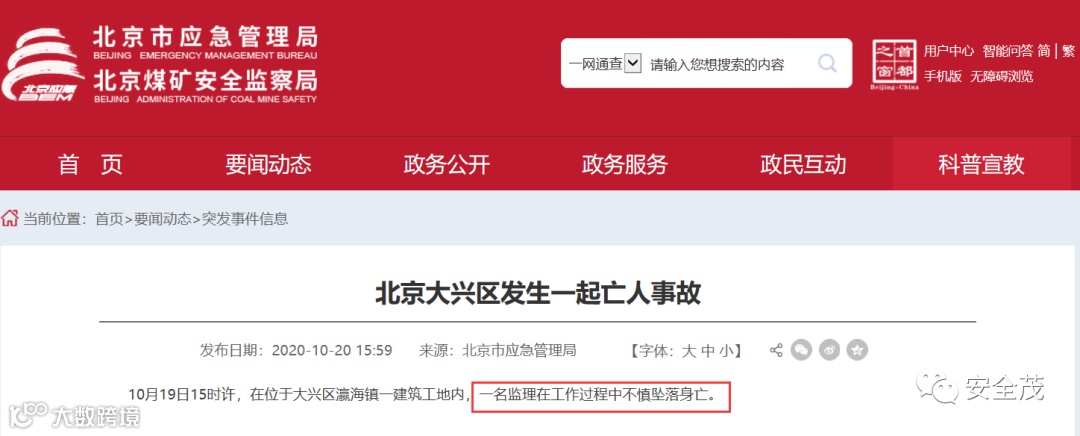Set font size to 小
This screenshot has width=1080, height=436.
[x=727, y=351]
